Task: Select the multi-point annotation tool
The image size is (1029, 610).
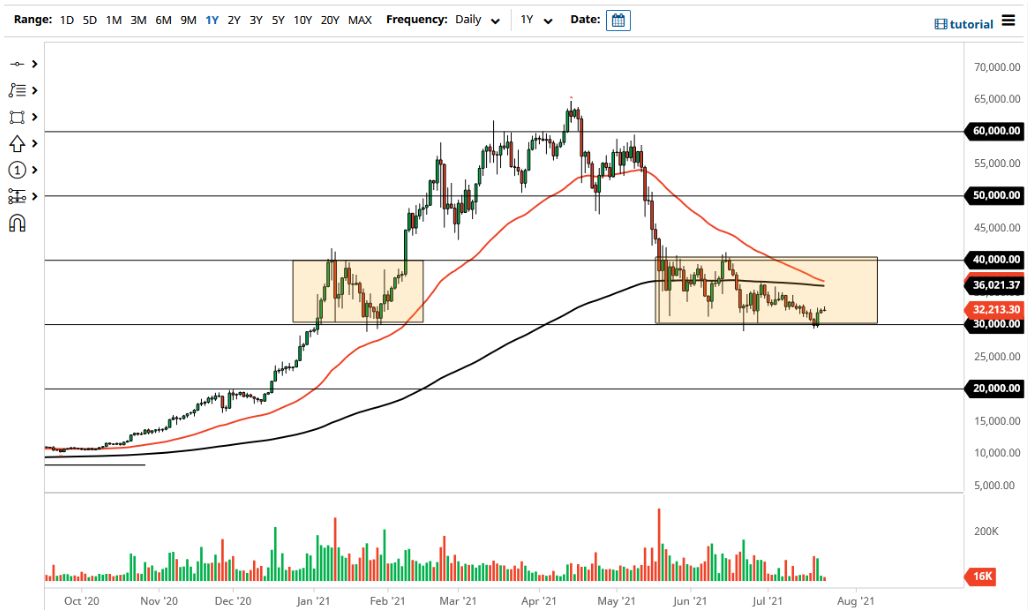Action: pyautogui.click(x=15, y=90)
